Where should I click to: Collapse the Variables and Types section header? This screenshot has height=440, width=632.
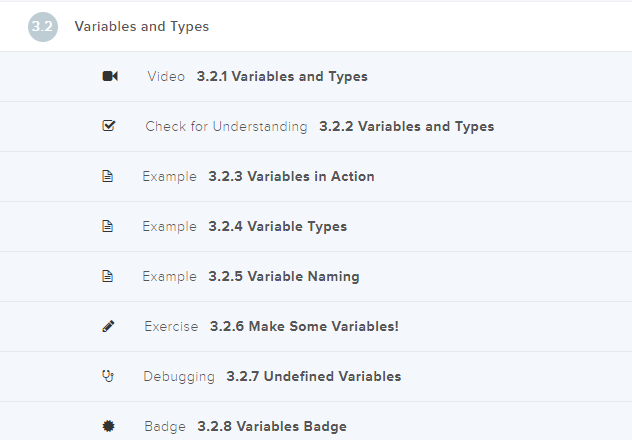[142, 27]
